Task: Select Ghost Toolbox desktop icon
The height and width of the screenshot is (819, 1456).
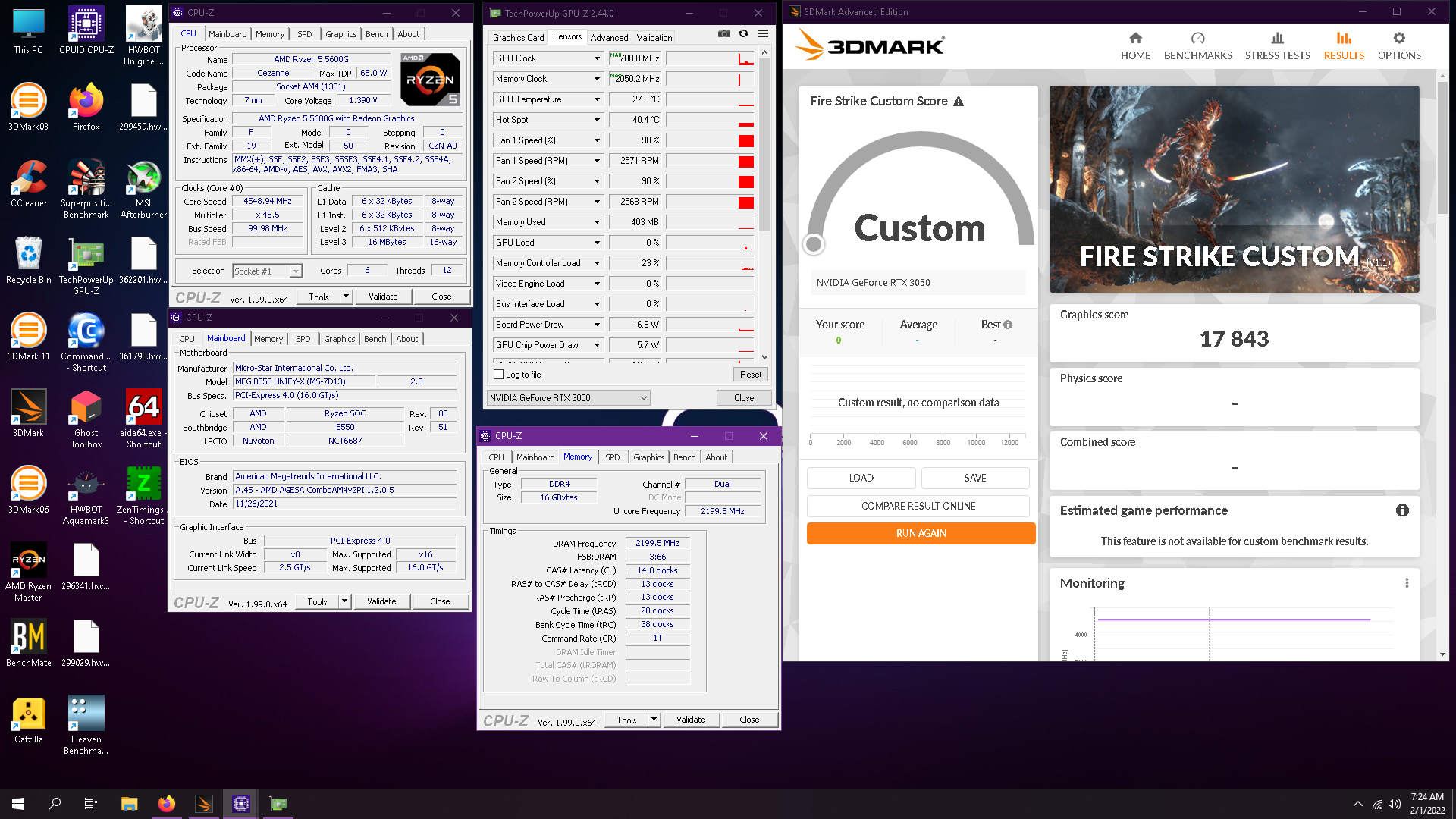Action: point(86,419)
